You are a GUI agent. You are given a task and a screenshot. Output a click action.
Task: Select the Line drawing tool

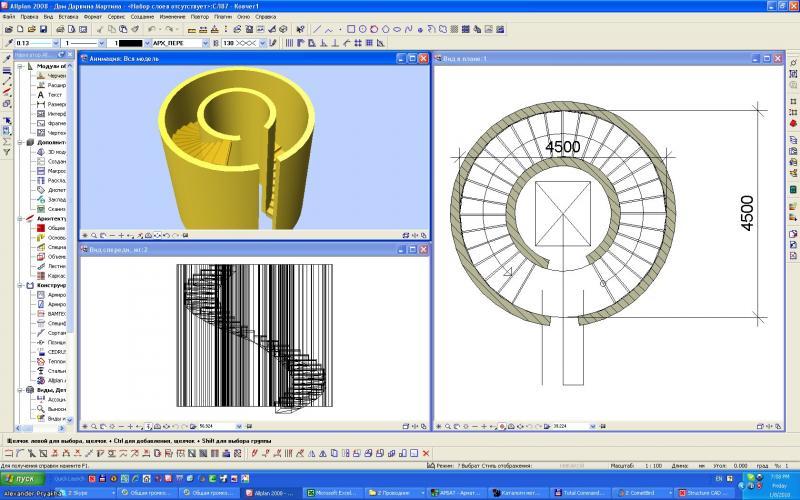pyautogui.click(x=317, y=30)
